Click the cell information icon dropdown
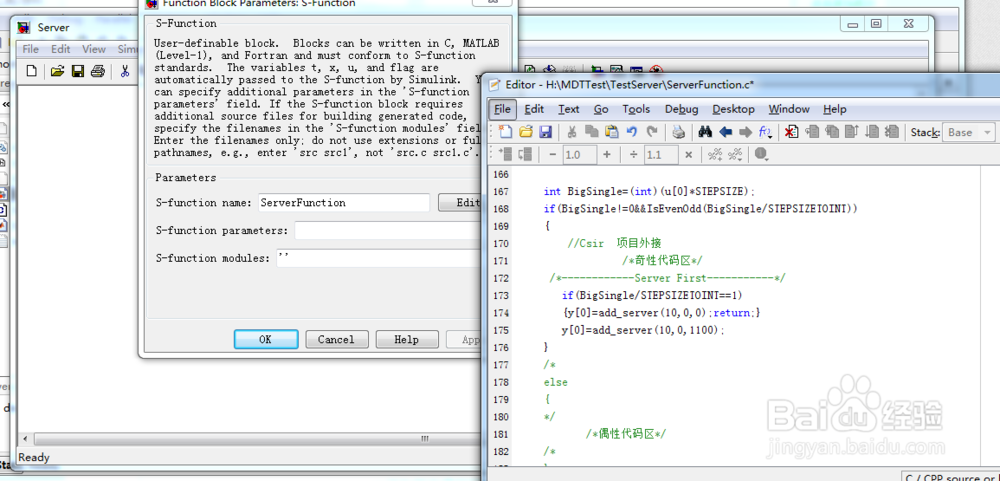The image size is (1000, 481). point(761,154)
